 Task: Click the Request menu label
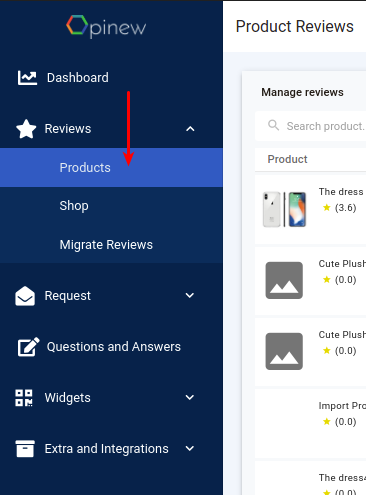(68, 296)
